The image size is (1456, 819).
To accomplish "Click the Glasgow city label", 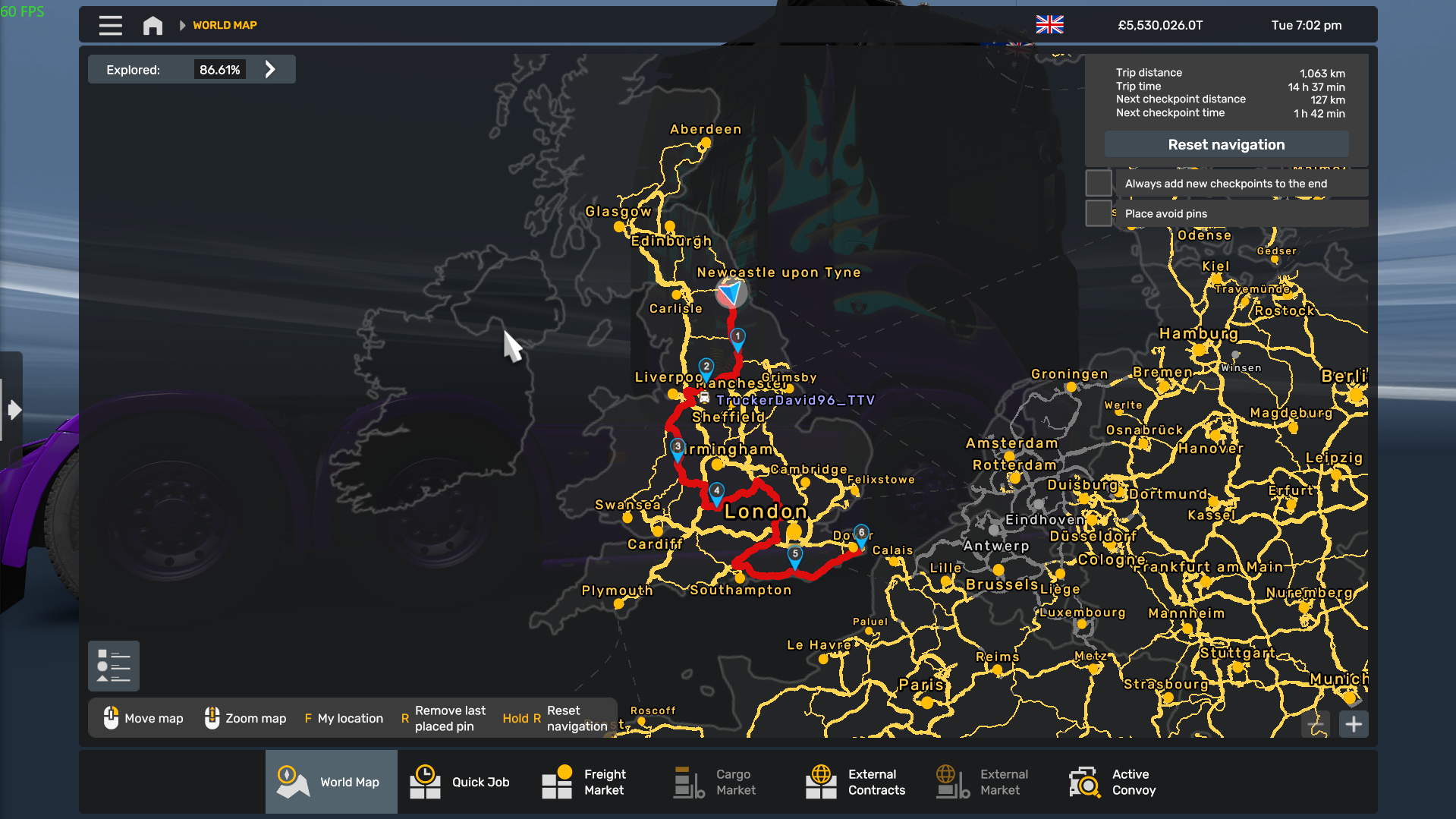I will (618, 212).
